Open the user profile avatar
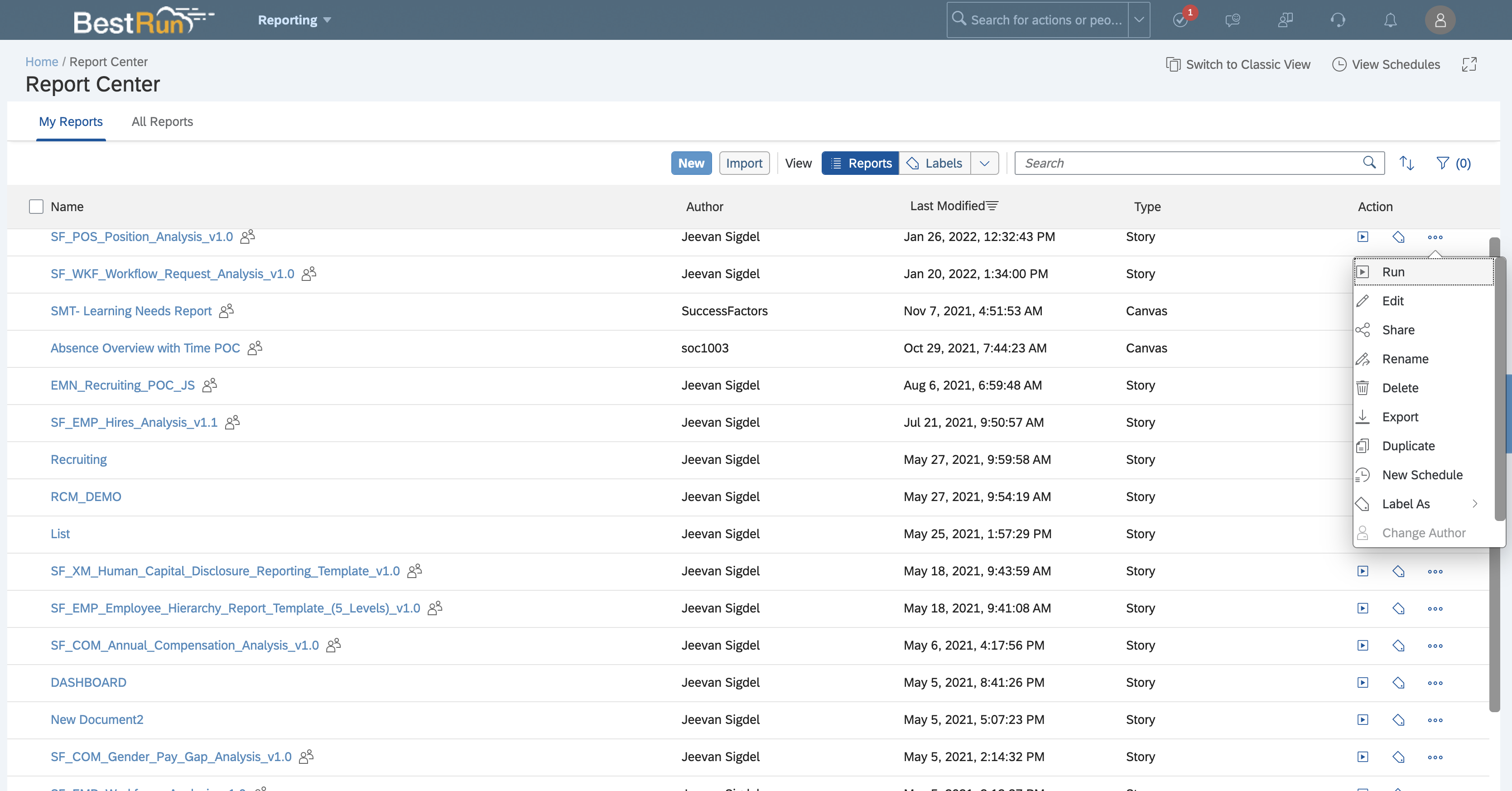The height and width of the screenshot is (791, 1512). (1440, 20)
